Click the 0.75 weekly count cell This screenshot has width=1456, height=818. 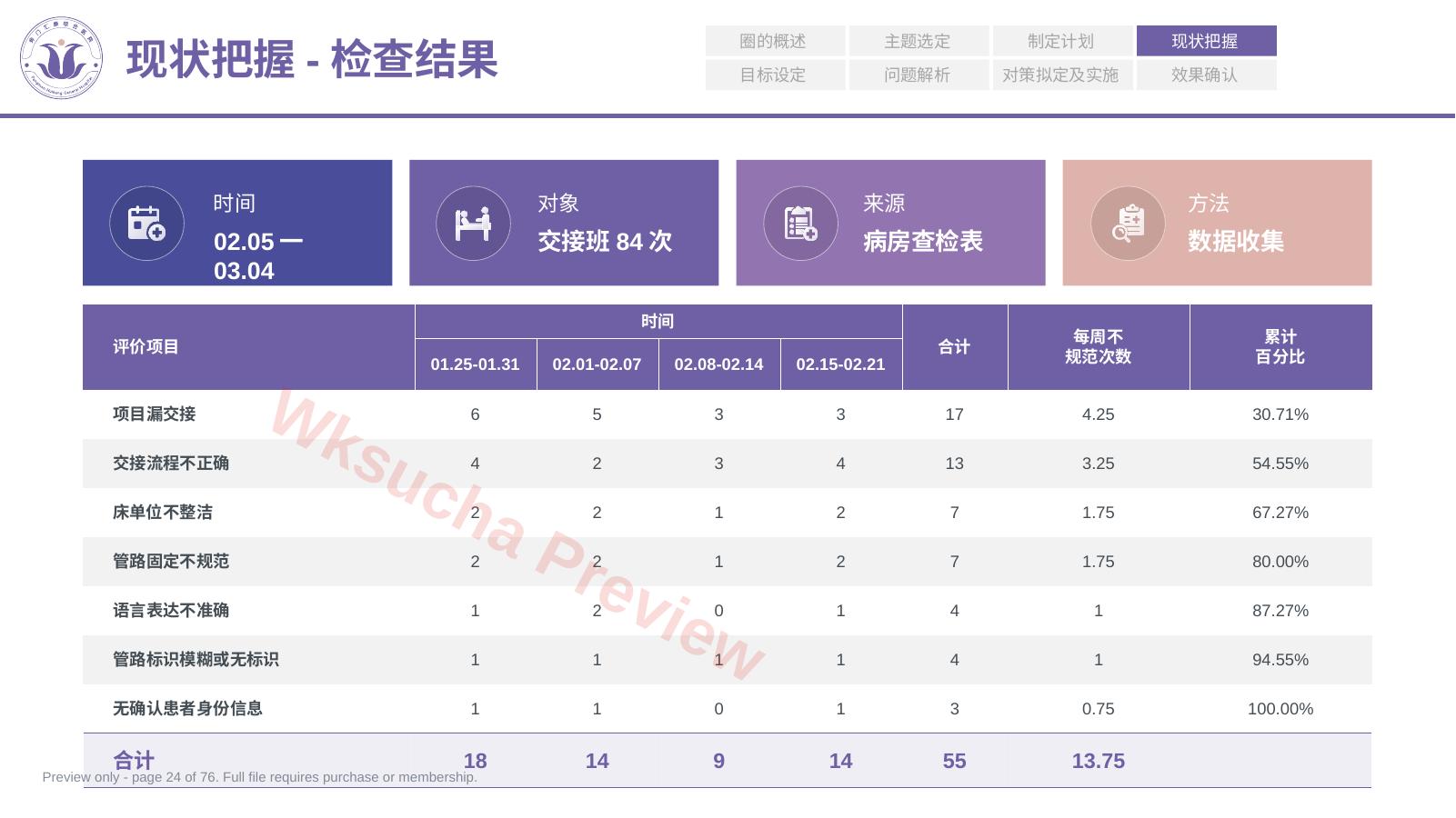(1098, 709)
